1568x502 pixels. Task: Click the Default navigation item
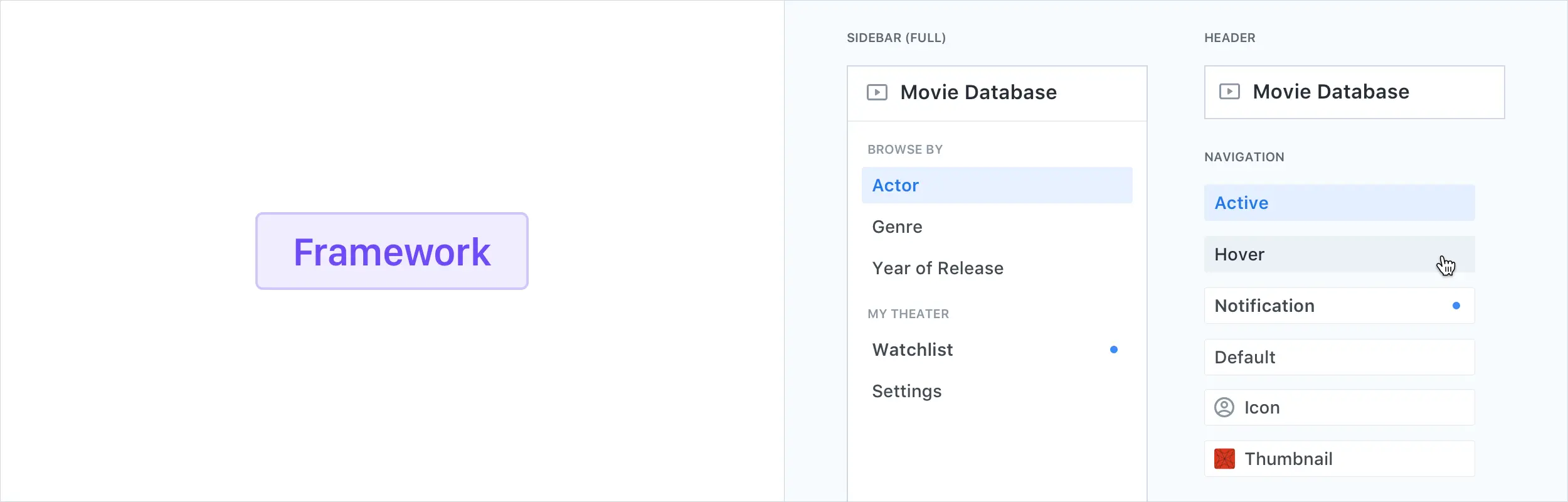coord(1245,358)
